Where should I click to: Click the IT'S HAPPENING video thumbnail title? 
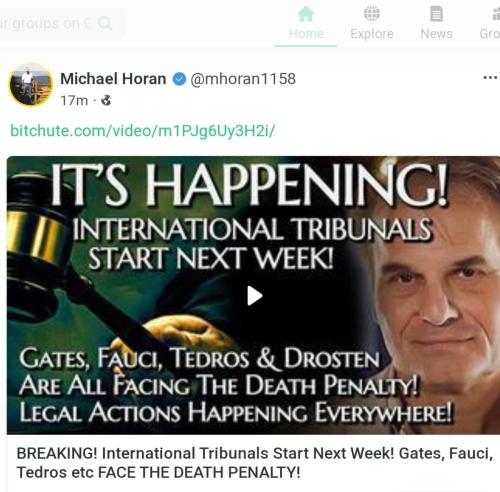[249, 184]
